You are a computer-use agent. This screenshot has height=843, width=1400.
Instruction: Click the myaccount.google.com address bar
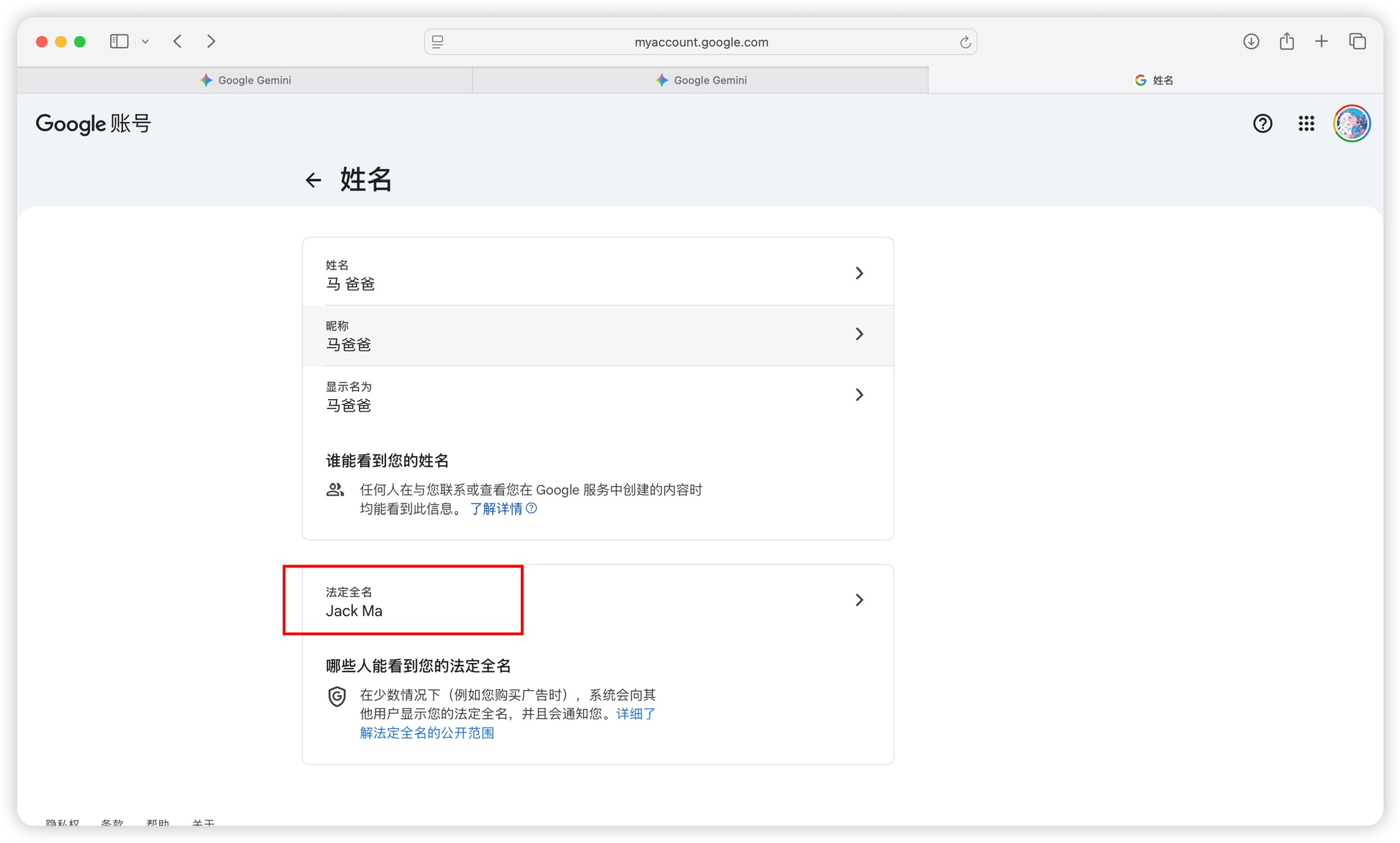700,42
